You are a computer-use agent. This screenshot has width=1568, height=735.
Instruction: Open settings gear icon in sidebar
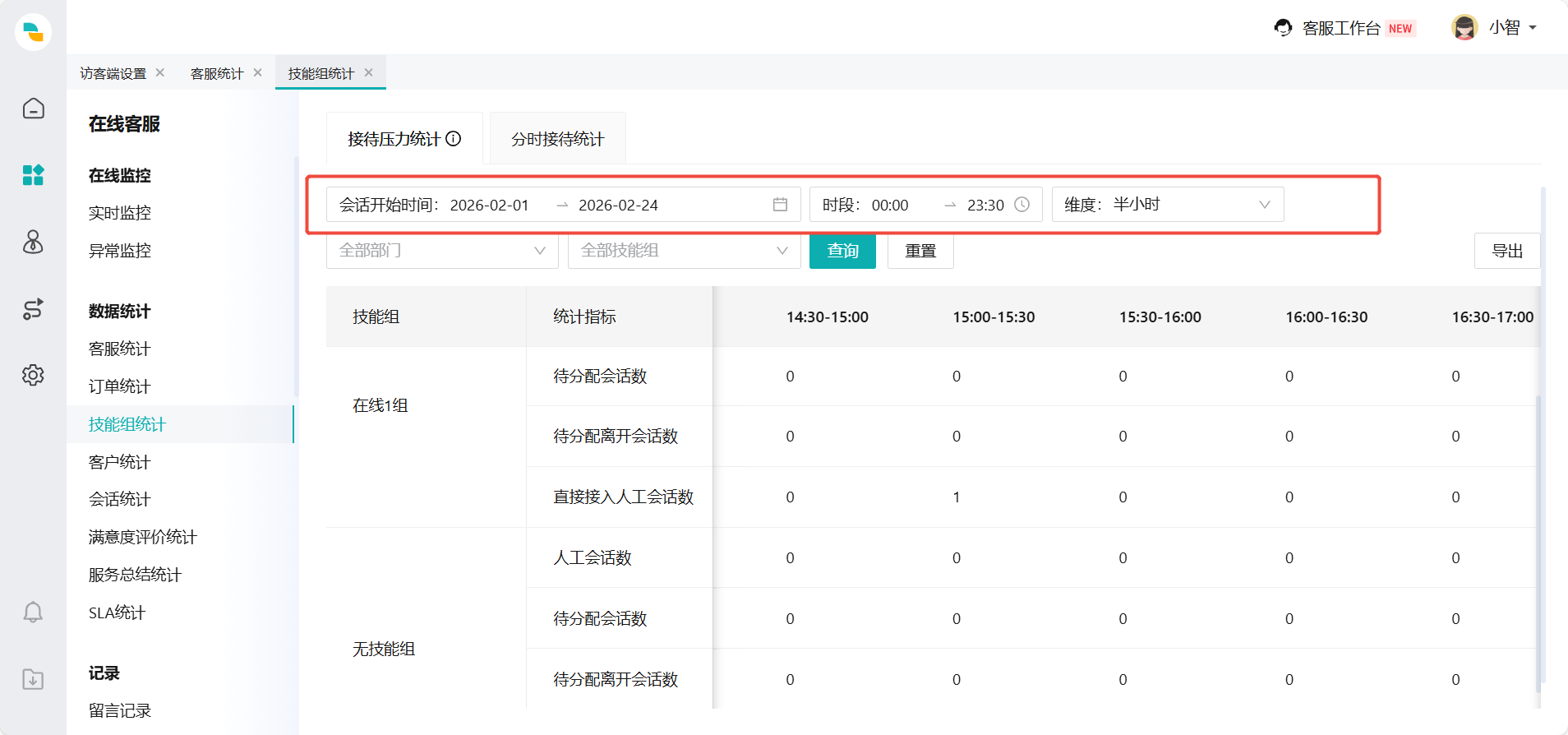pos(33,375)
